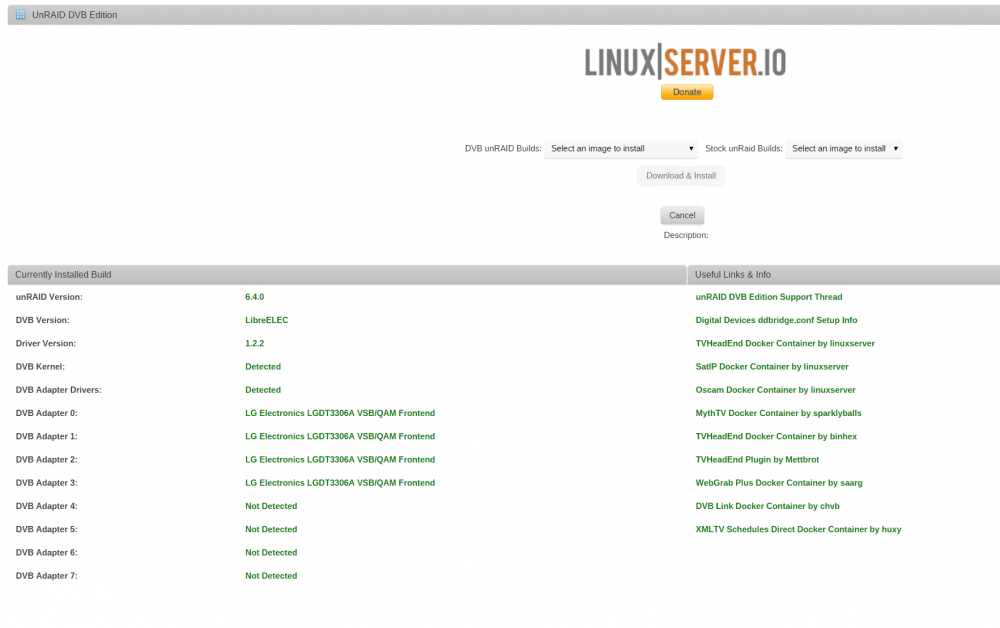Click the Cancel button

pos(682,215)
